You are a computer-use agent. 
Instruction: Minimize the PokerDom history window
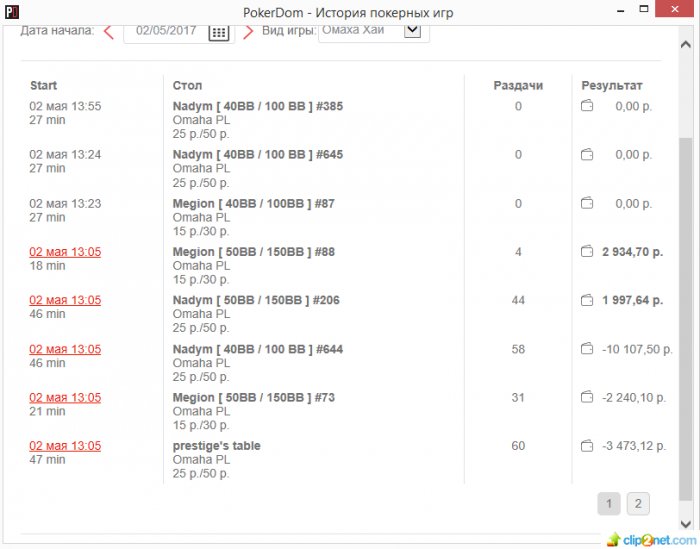click(x=621, y=10)
